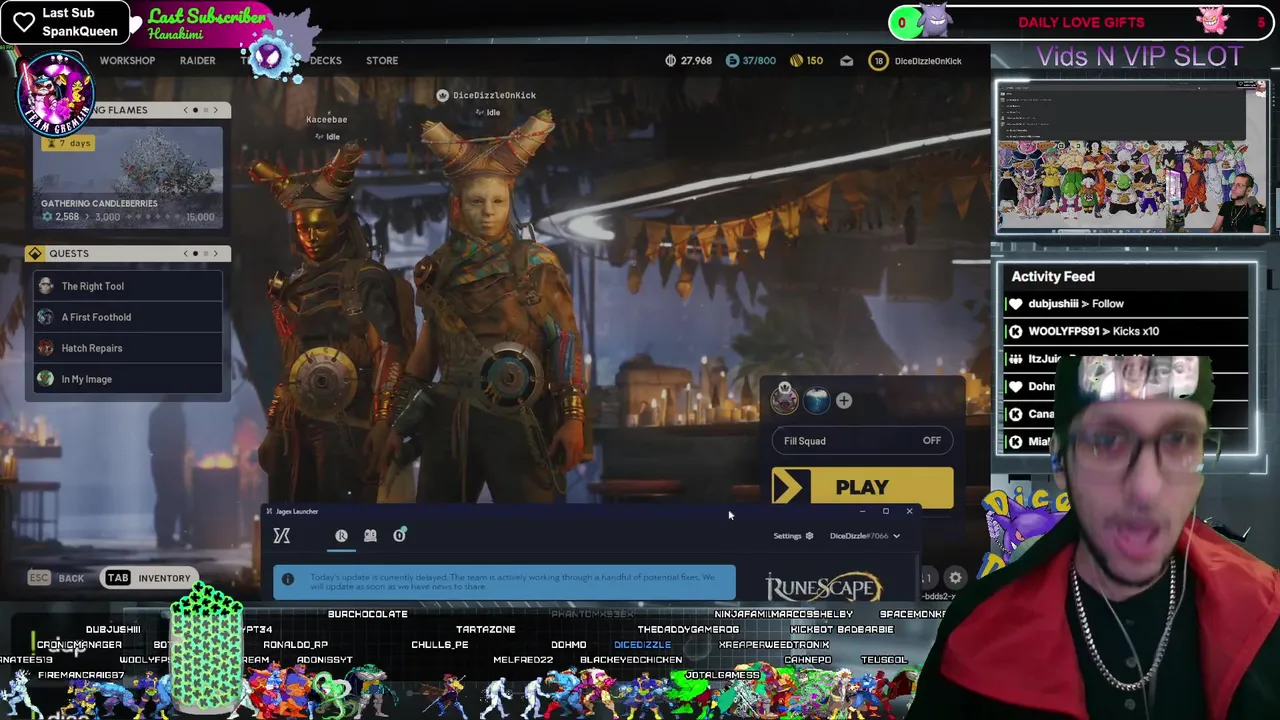Click the 27,968 currency icon
Viewport: 1280px width, 720px height.
tap(670, 61)
